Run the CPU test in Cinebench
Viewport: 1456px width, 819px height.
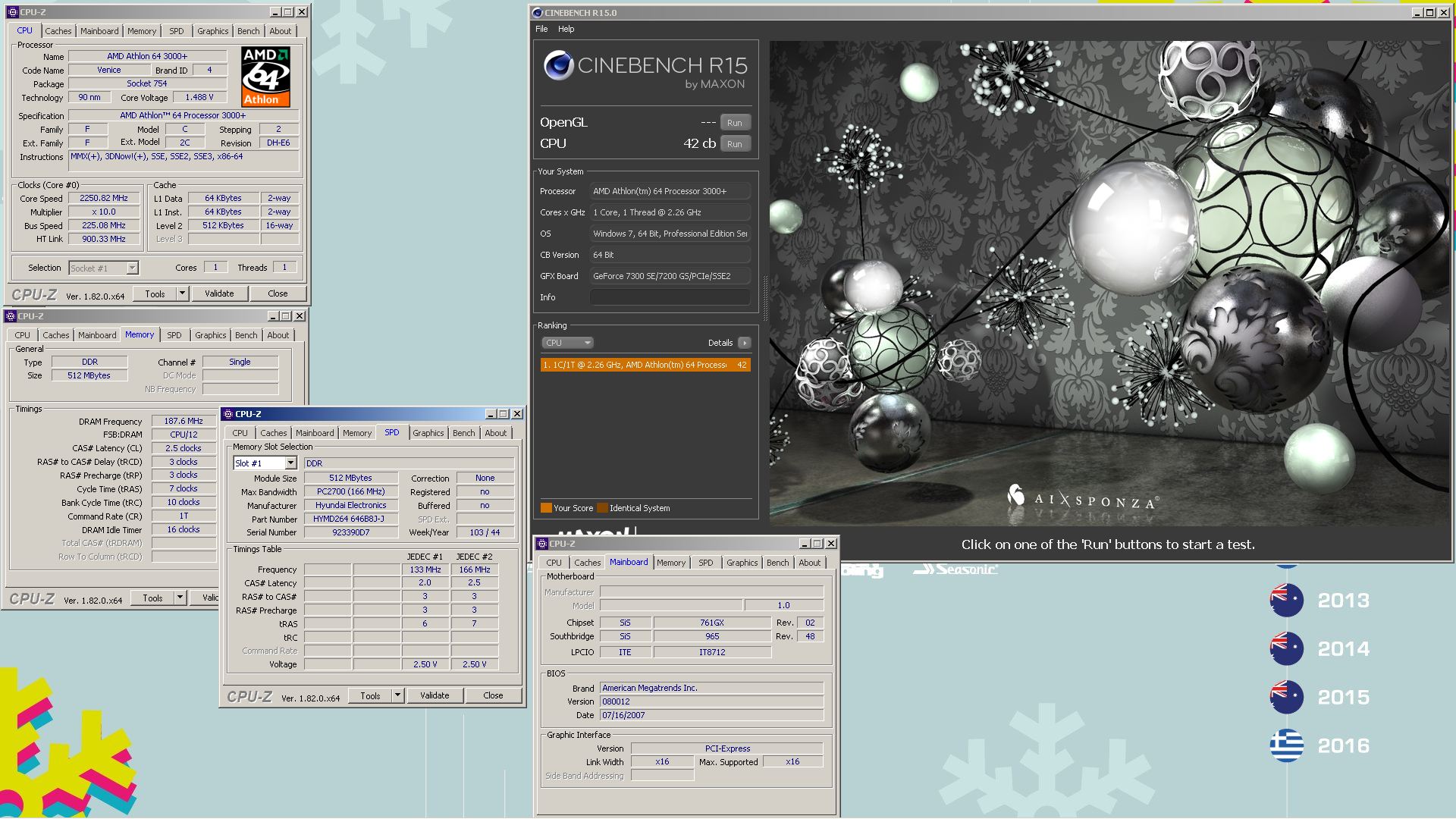[735, 144]
